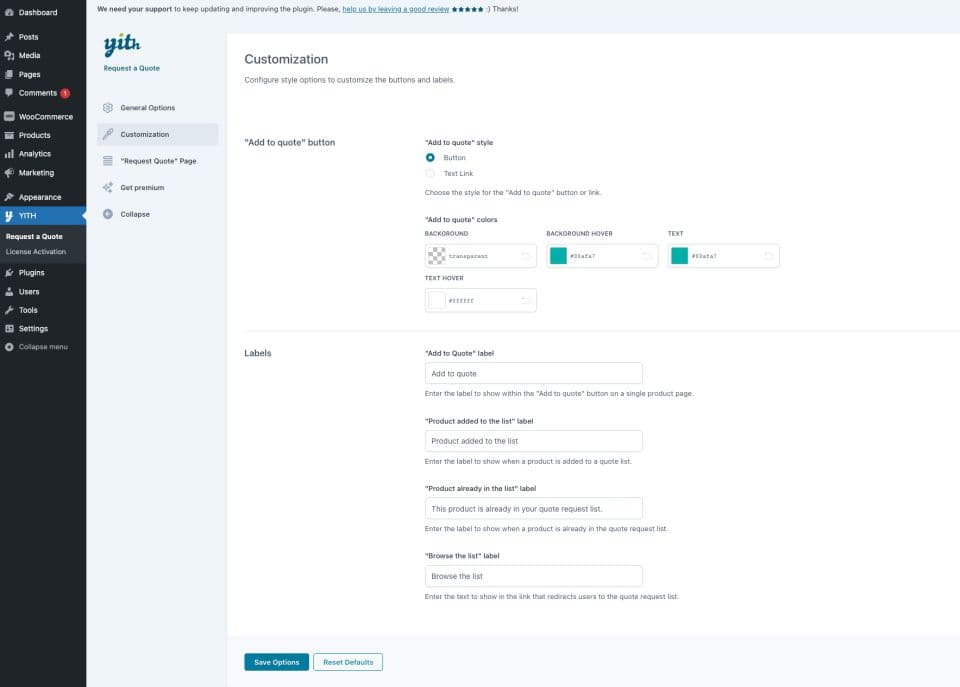Click the Tools wrench icon
Viewport: 960px width, 687px height.
[9, 310]
